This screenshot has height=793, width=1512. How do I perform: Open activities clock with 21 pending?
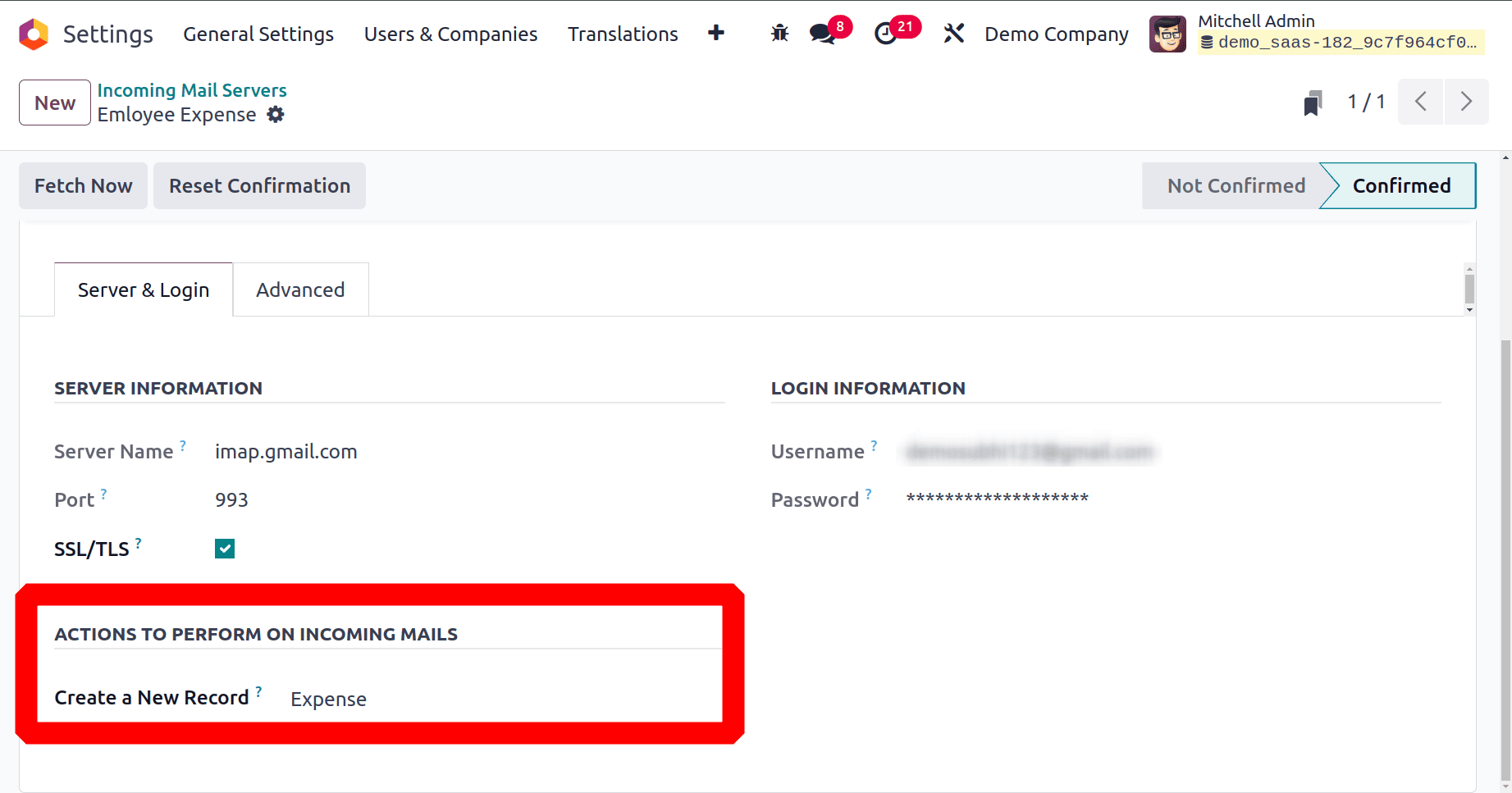[897, 31]
